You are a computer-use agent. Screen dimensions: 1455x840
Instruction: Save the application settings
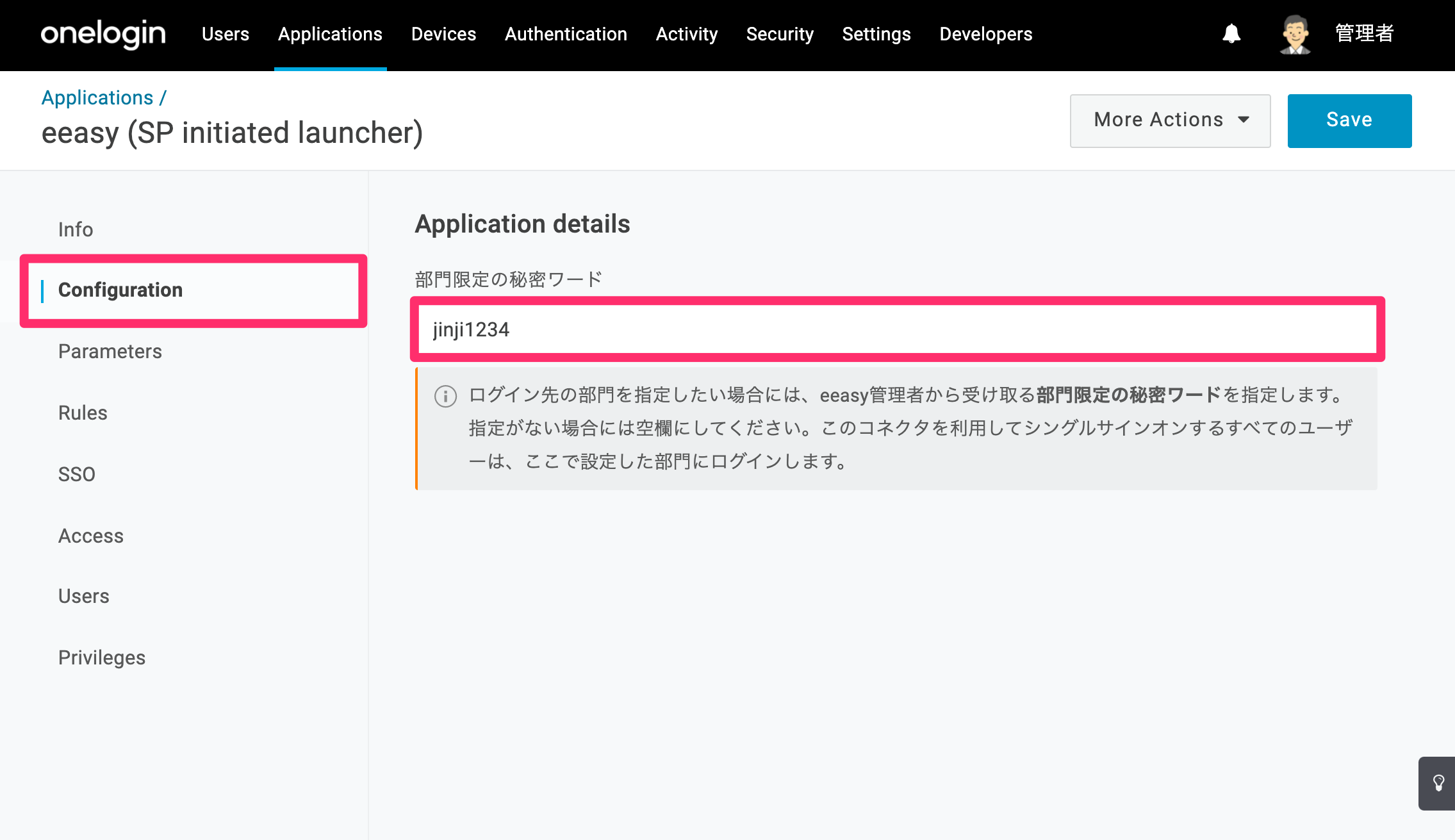point(1349,120)
